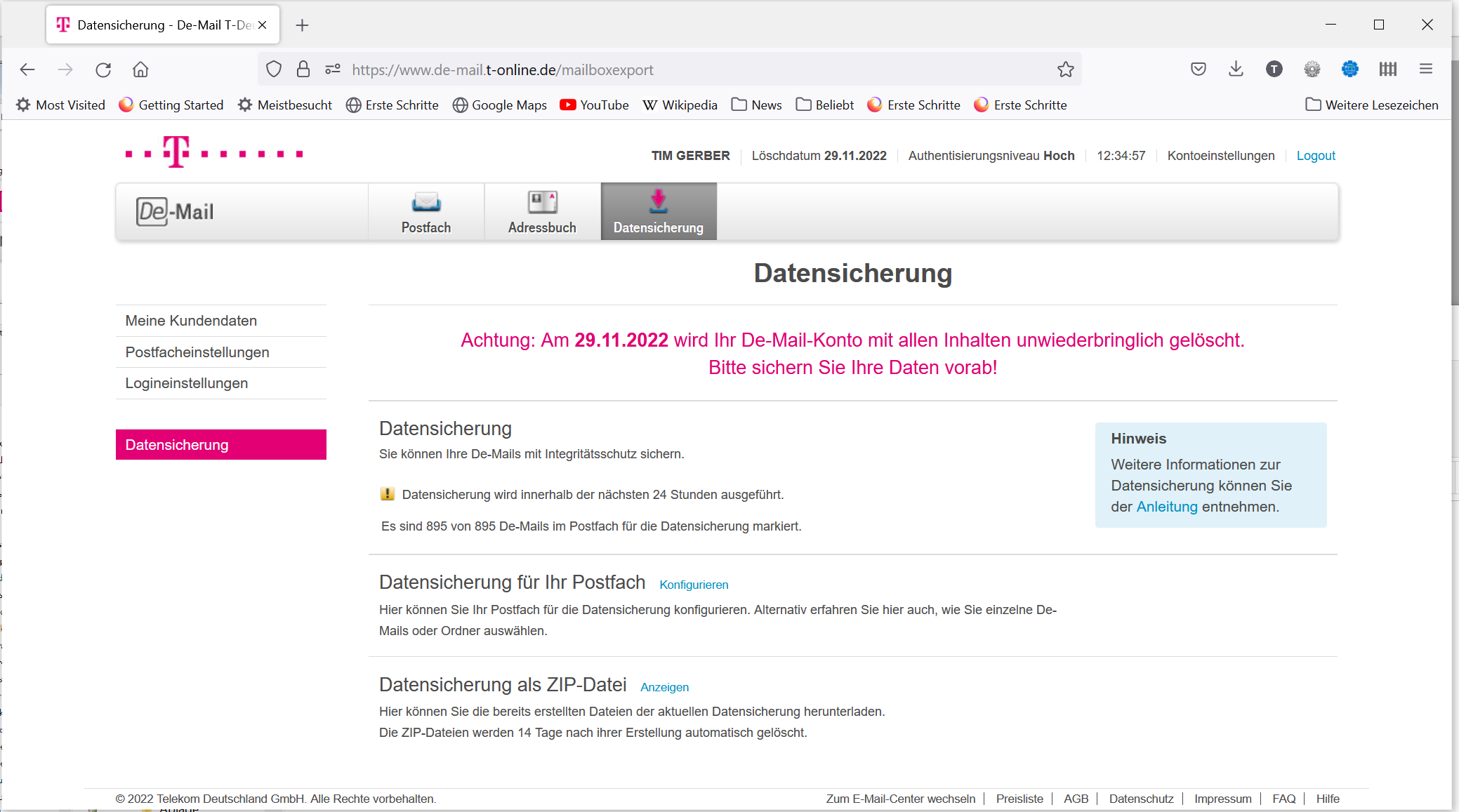Click the Logout link
The width and height of the screenshot is (1459, 812).
[1315, 156]
